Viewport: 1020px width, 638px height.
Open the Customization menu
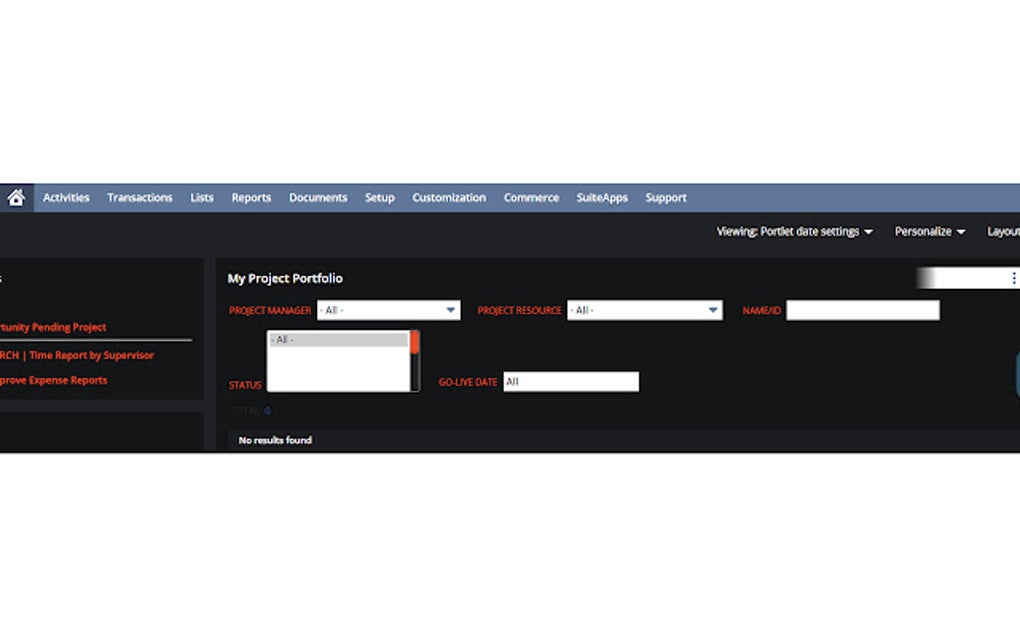[448, 197]
